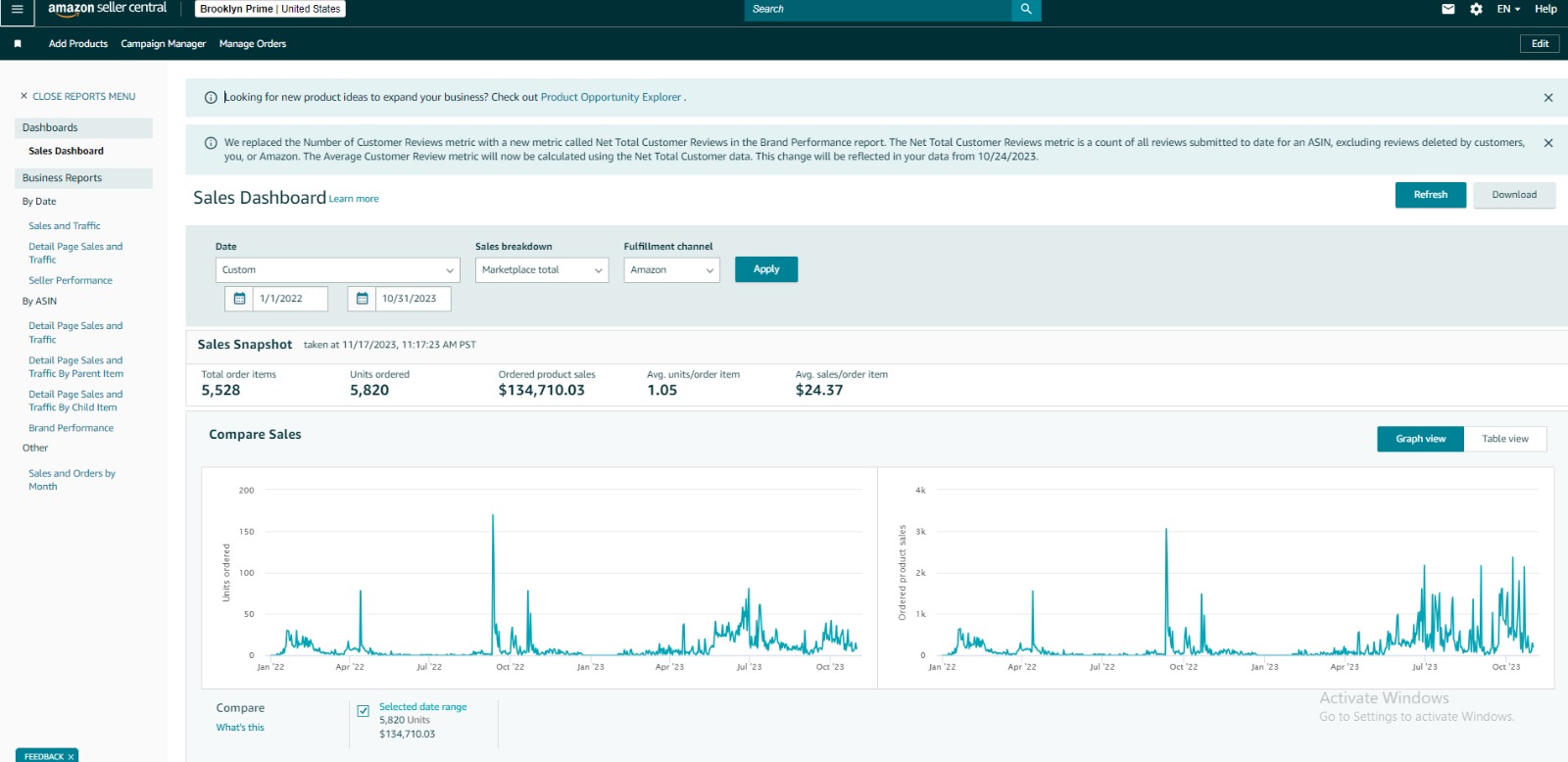1568x762 pixels.
Task: Click the Units ordered value 5,820
Action: click(x=369, y=390)
